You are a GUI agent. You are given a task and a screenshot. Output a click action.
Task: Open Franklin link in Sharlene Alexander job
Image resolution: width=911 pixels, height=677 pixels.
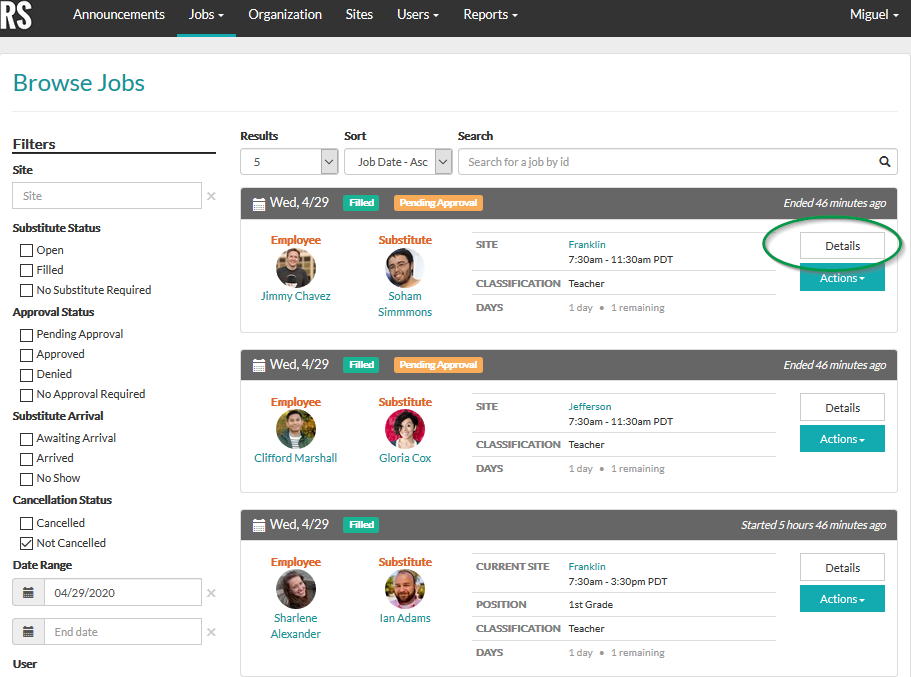(587, 567)
